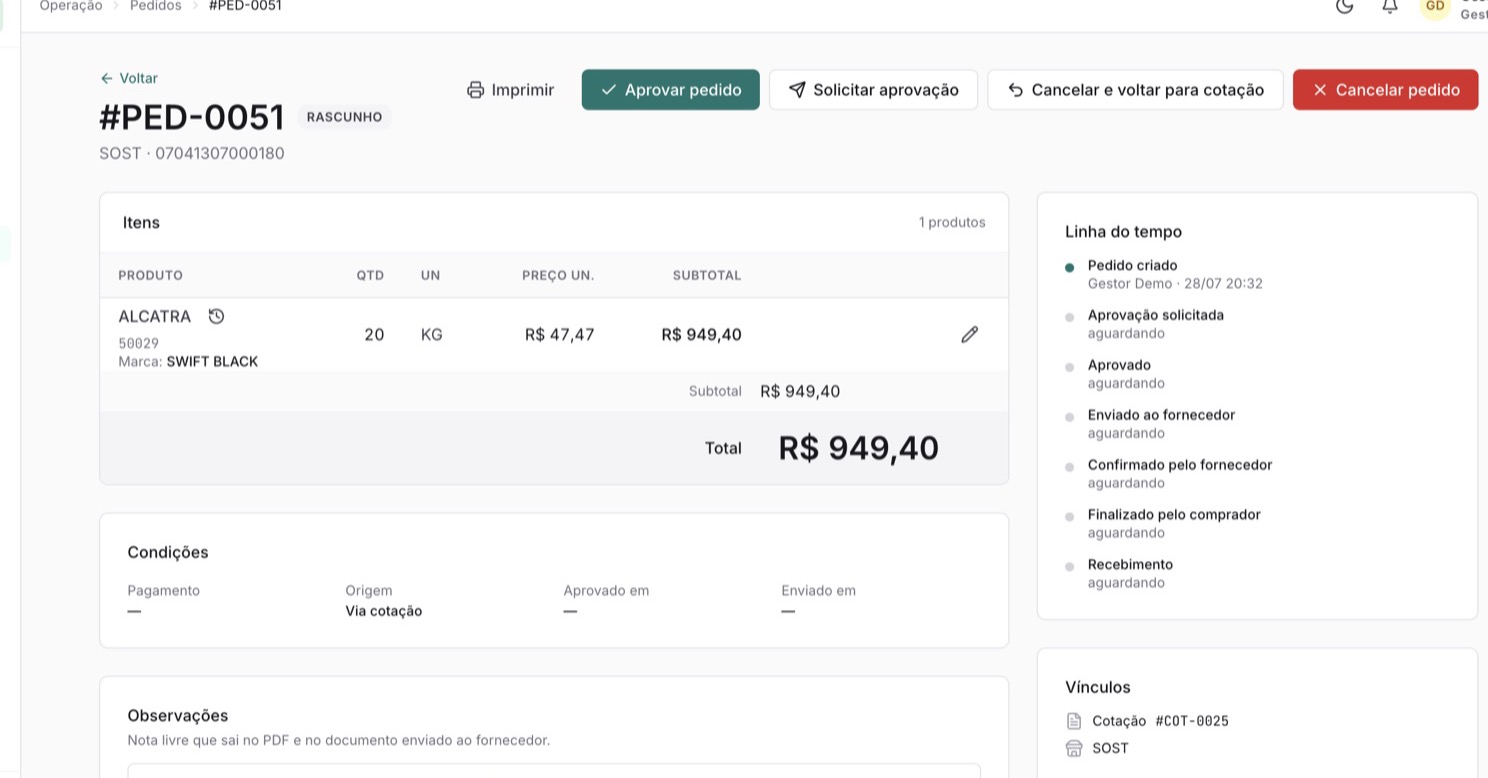
Task: Click price history icon next to ALCATRA
Action: click(x=216, y=316)
